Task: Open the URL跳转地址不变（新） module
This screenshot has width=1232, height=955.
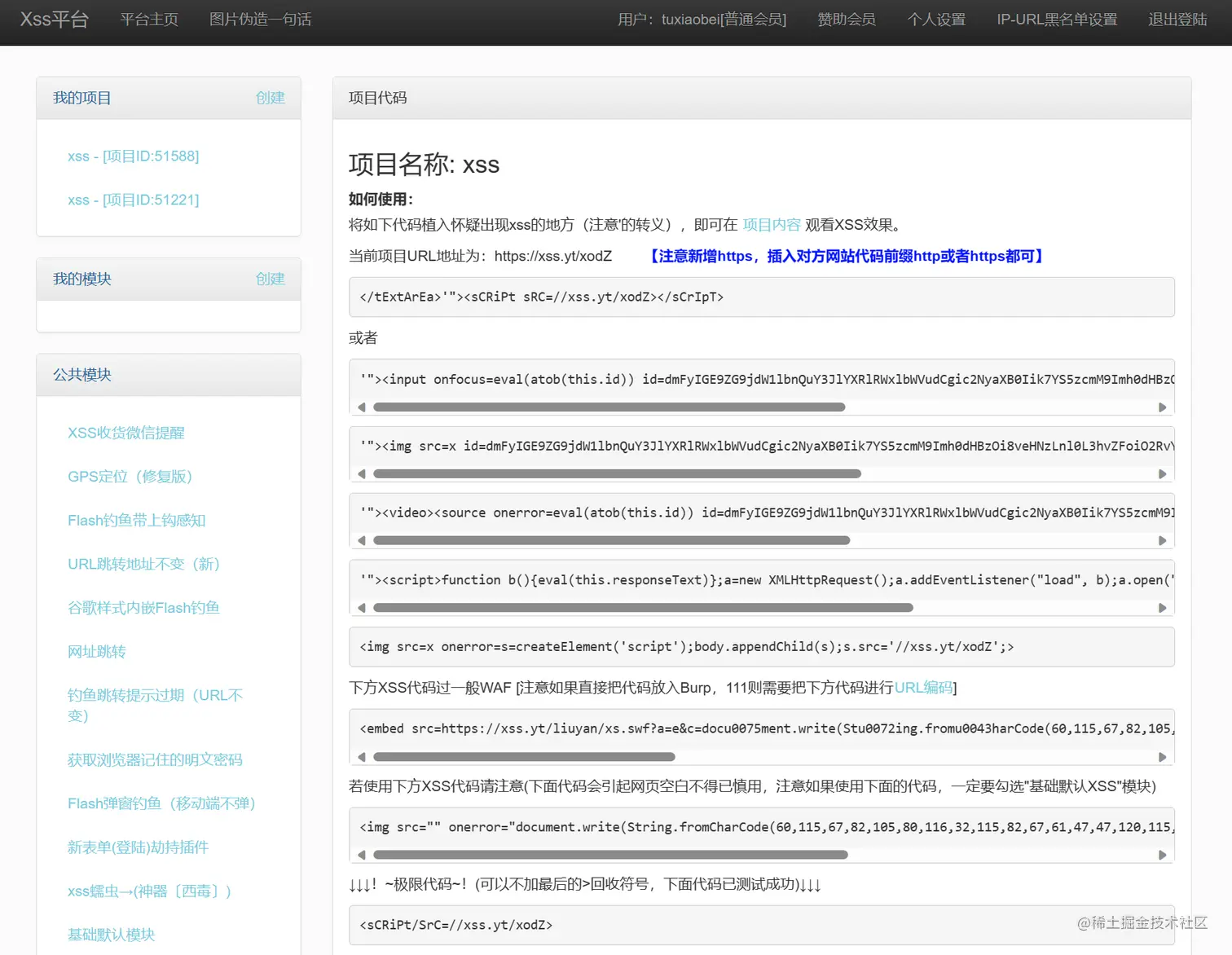Action: [144, 564]
